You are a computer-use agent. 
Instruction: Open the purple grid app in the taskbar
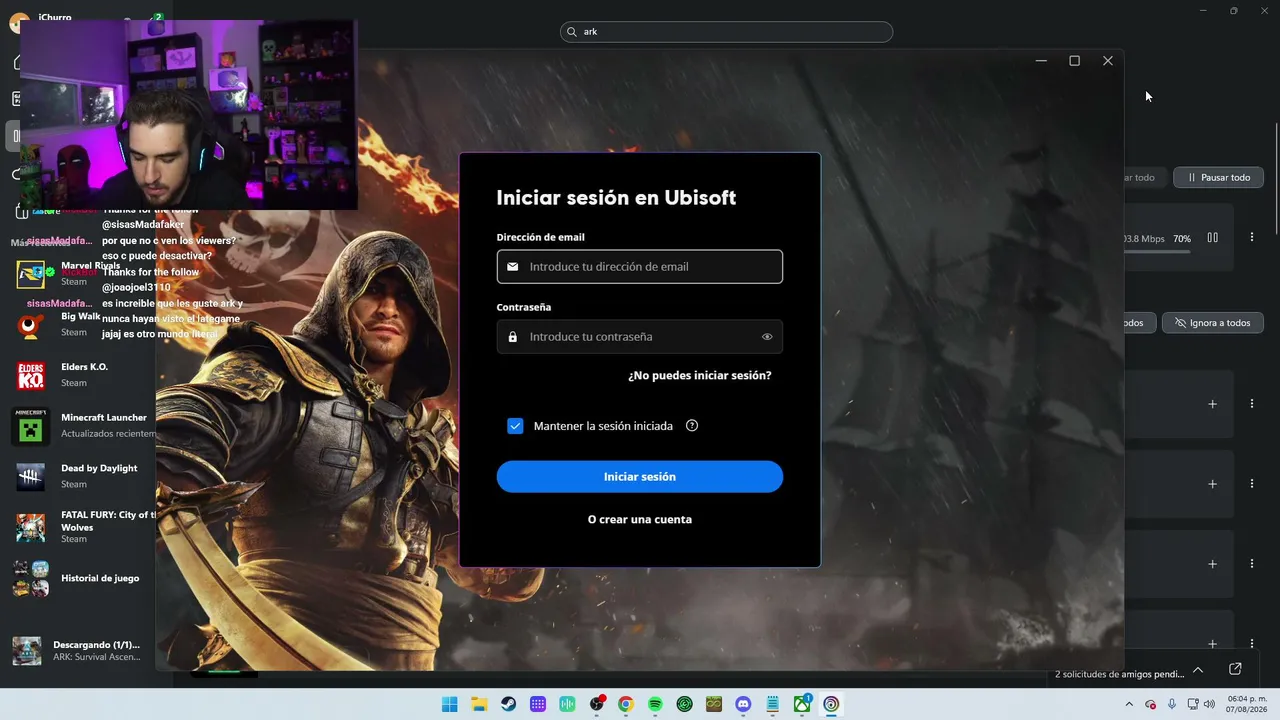tap(538, 704)
